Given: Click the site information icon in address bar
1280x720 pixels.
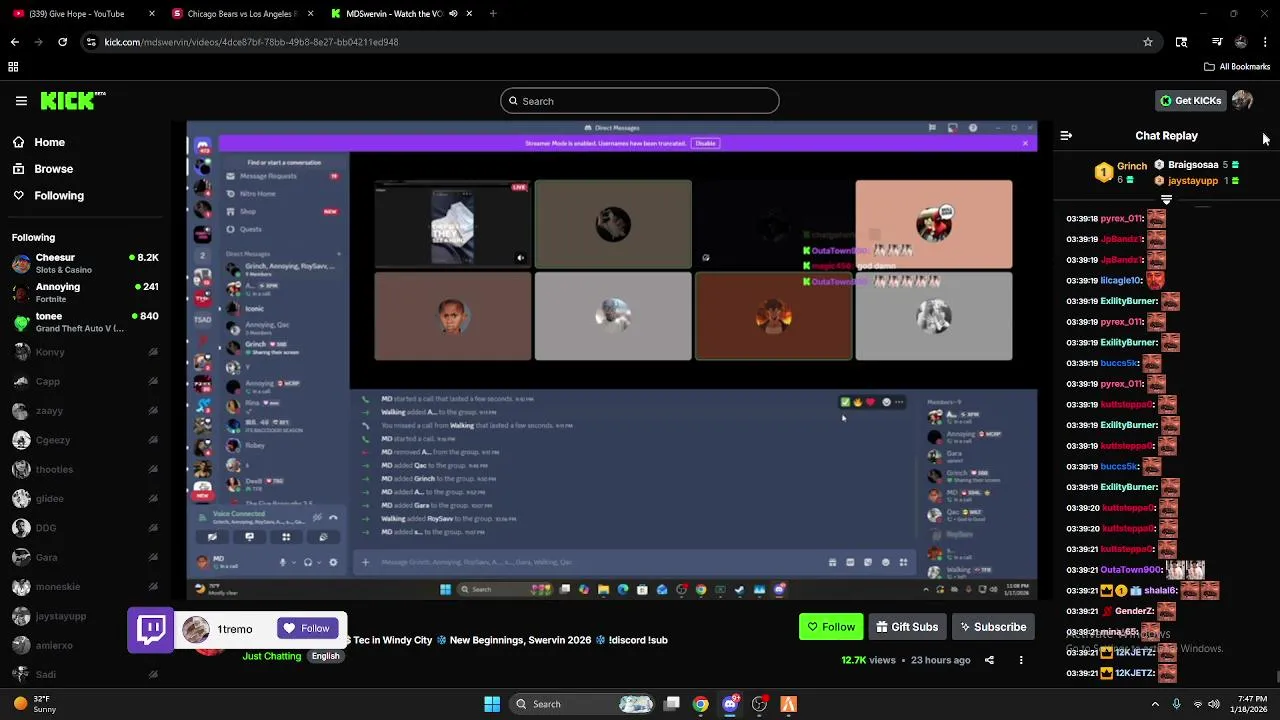Looking at the screenshot, I should click(x=91, y=42).
